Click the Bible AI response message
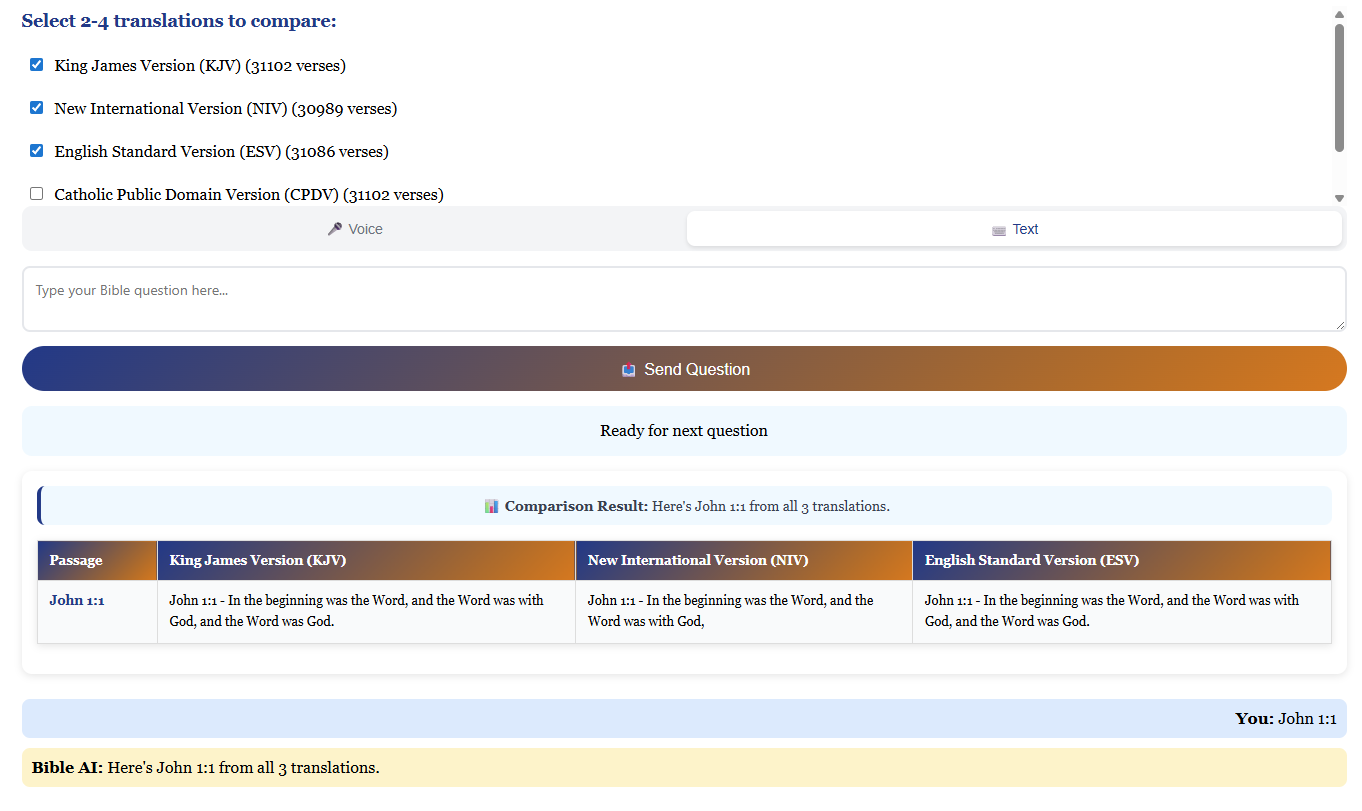Image resolution: width=1362 pixels, height=811 pixels. pos(684,768)
